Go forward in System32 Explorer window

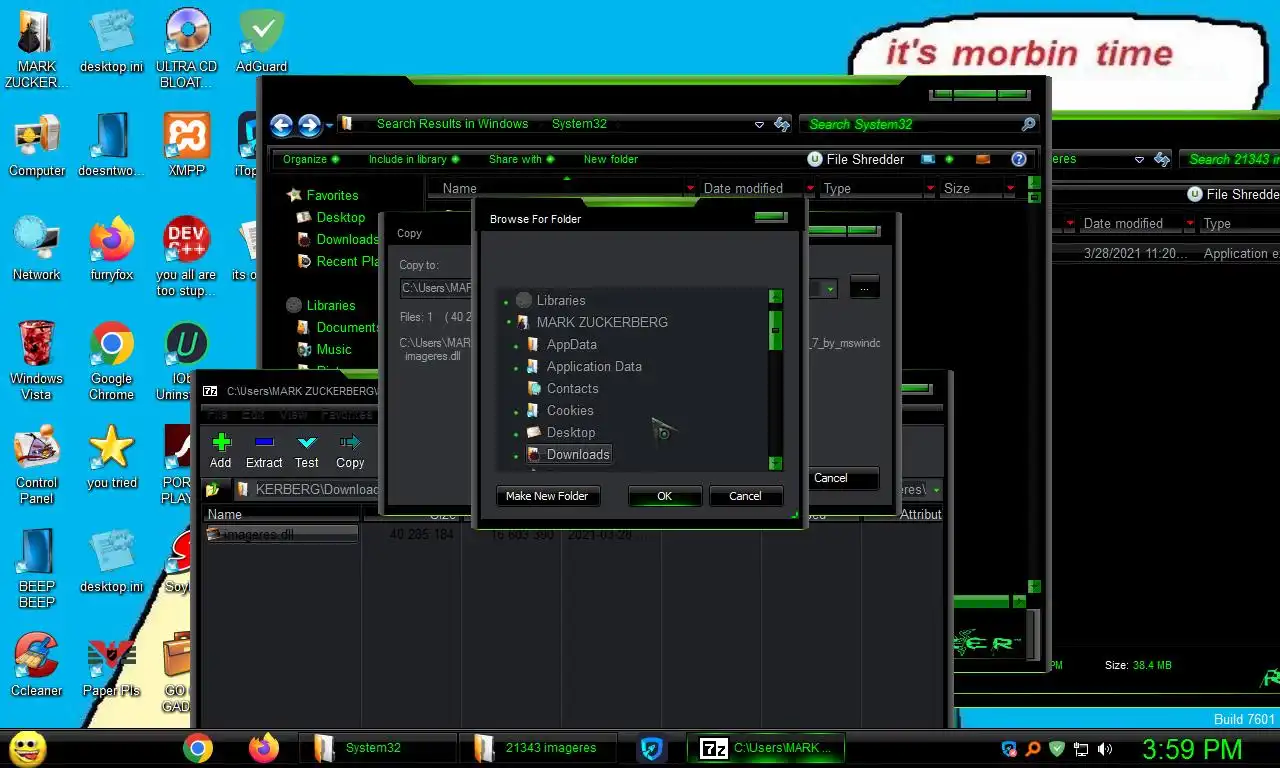click(309, 125)
